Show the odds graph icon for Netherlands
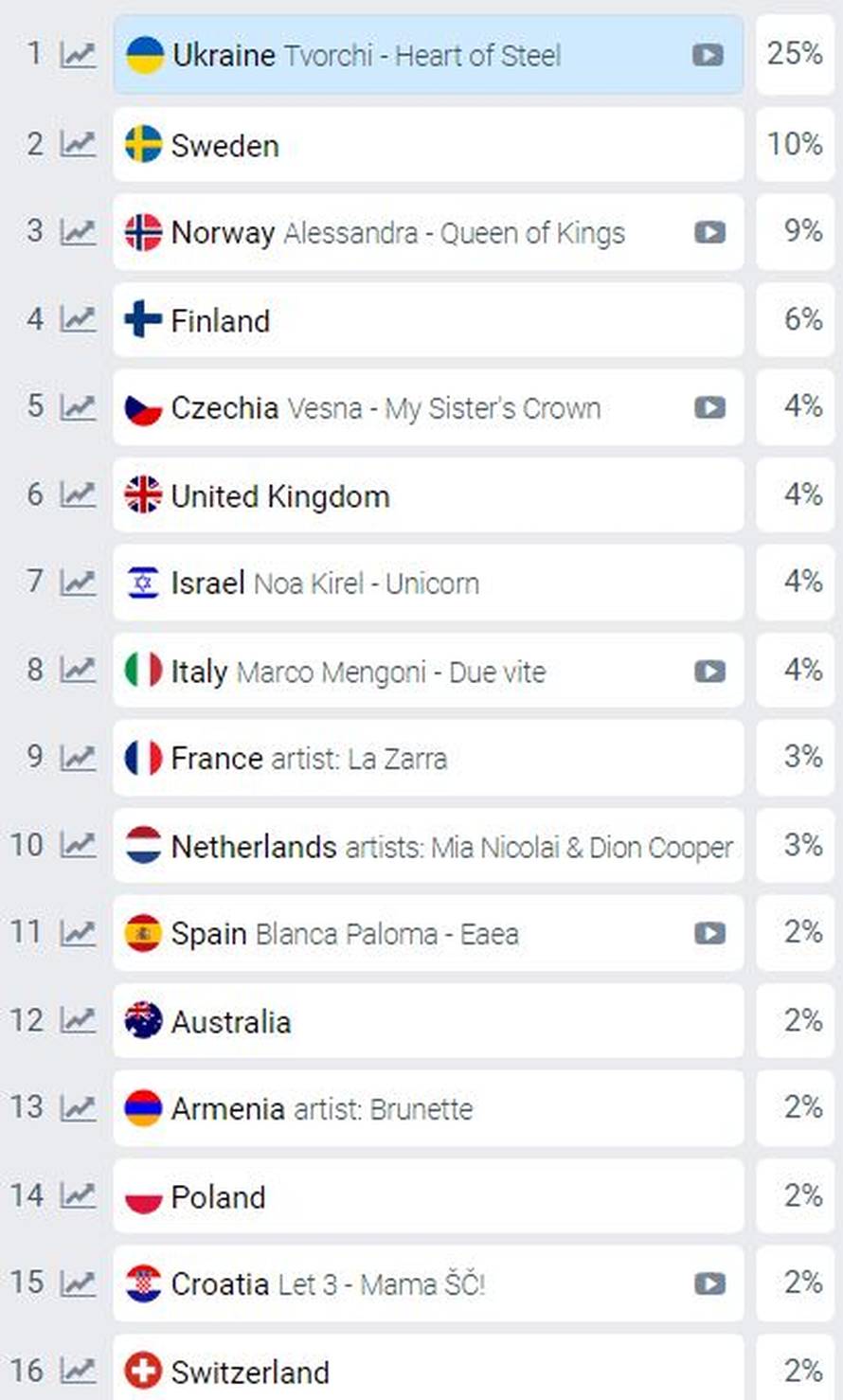 [x=79, y=845]
